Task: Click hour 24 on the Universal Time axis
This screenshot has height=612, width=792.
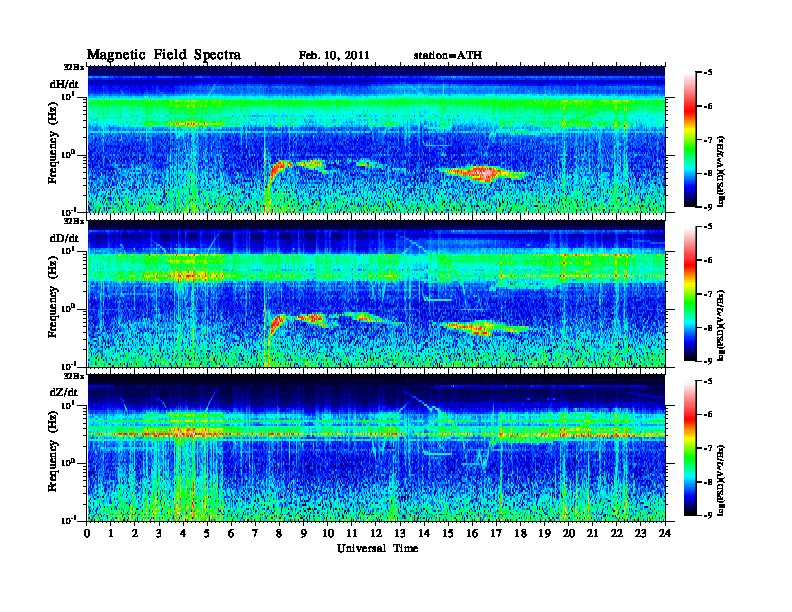Action: [665, 534]
